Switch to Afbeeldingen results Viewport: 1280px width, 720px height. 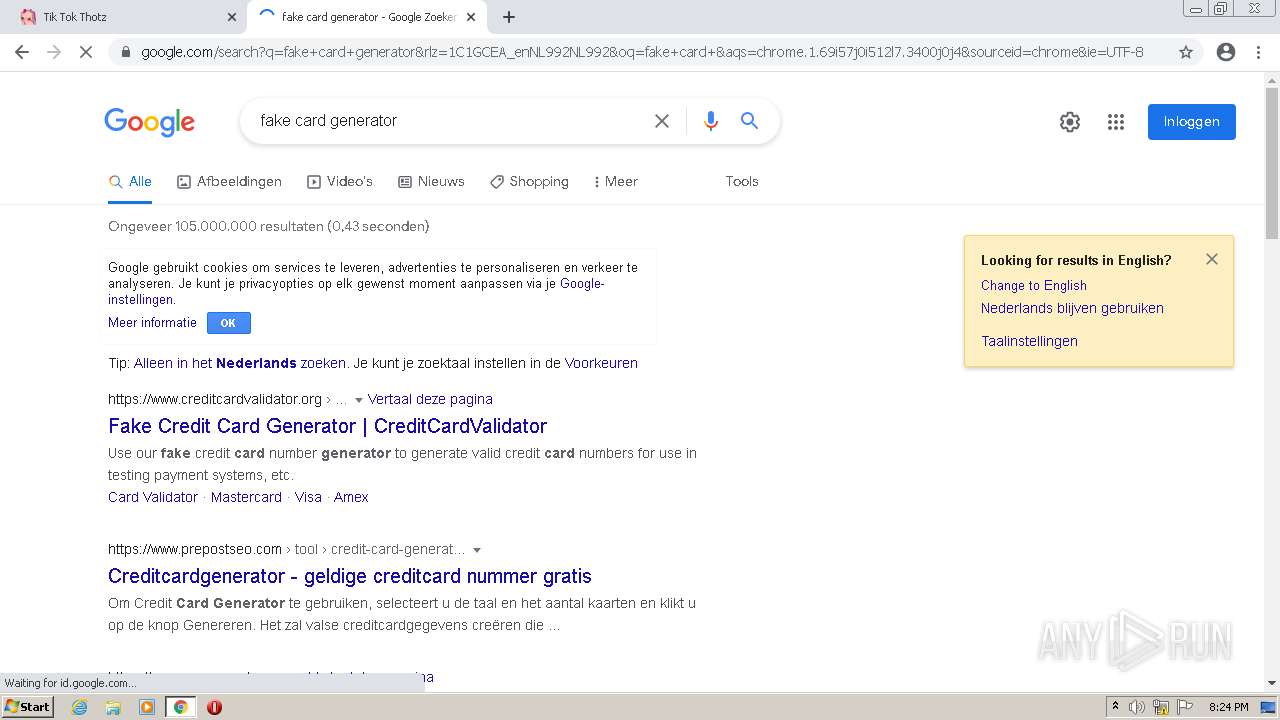(x=229, y=182)
